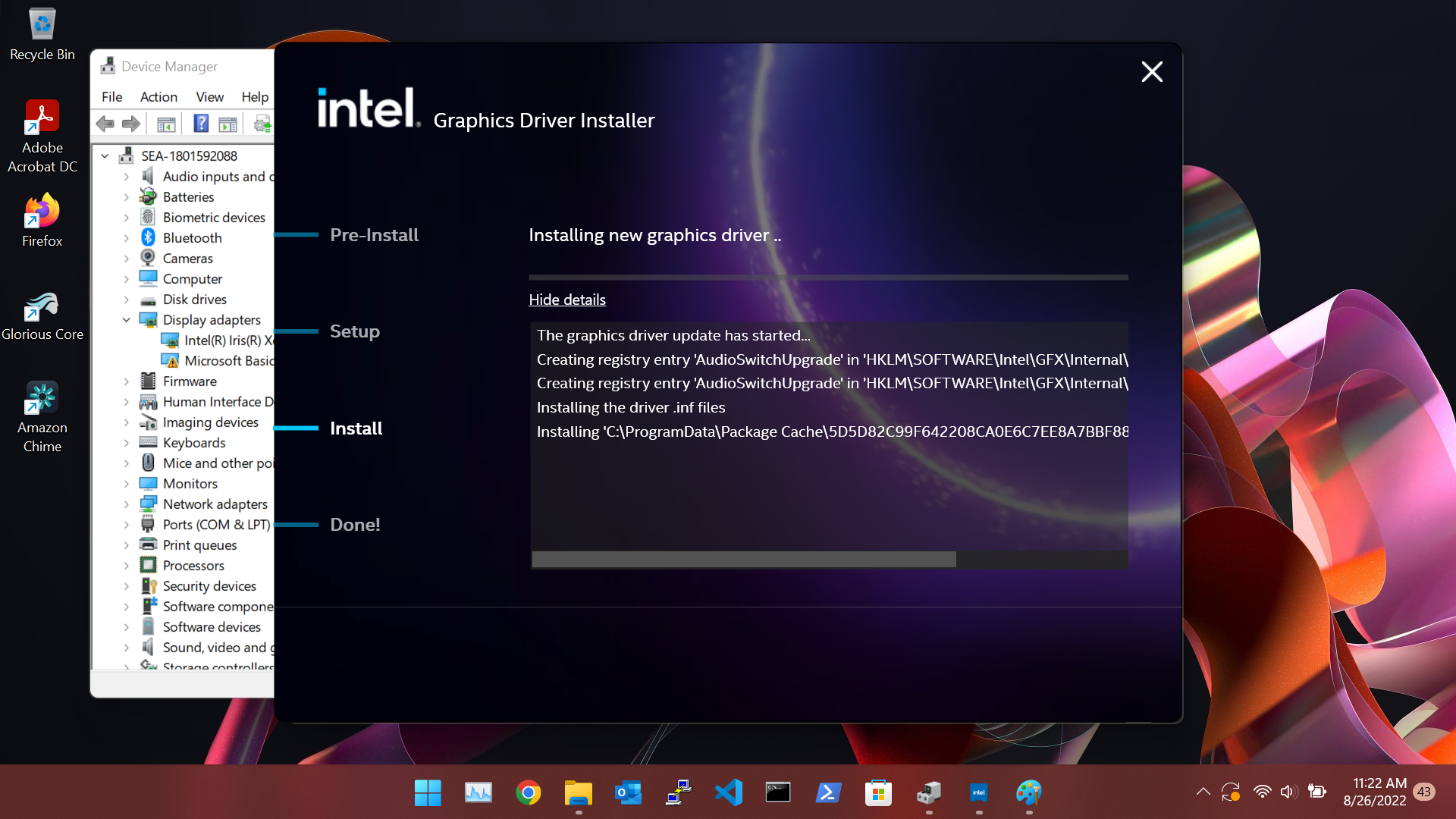Screen dimensions: 1456x819
Task: Expand the Batteries tree node
Action: pos(127,196)
